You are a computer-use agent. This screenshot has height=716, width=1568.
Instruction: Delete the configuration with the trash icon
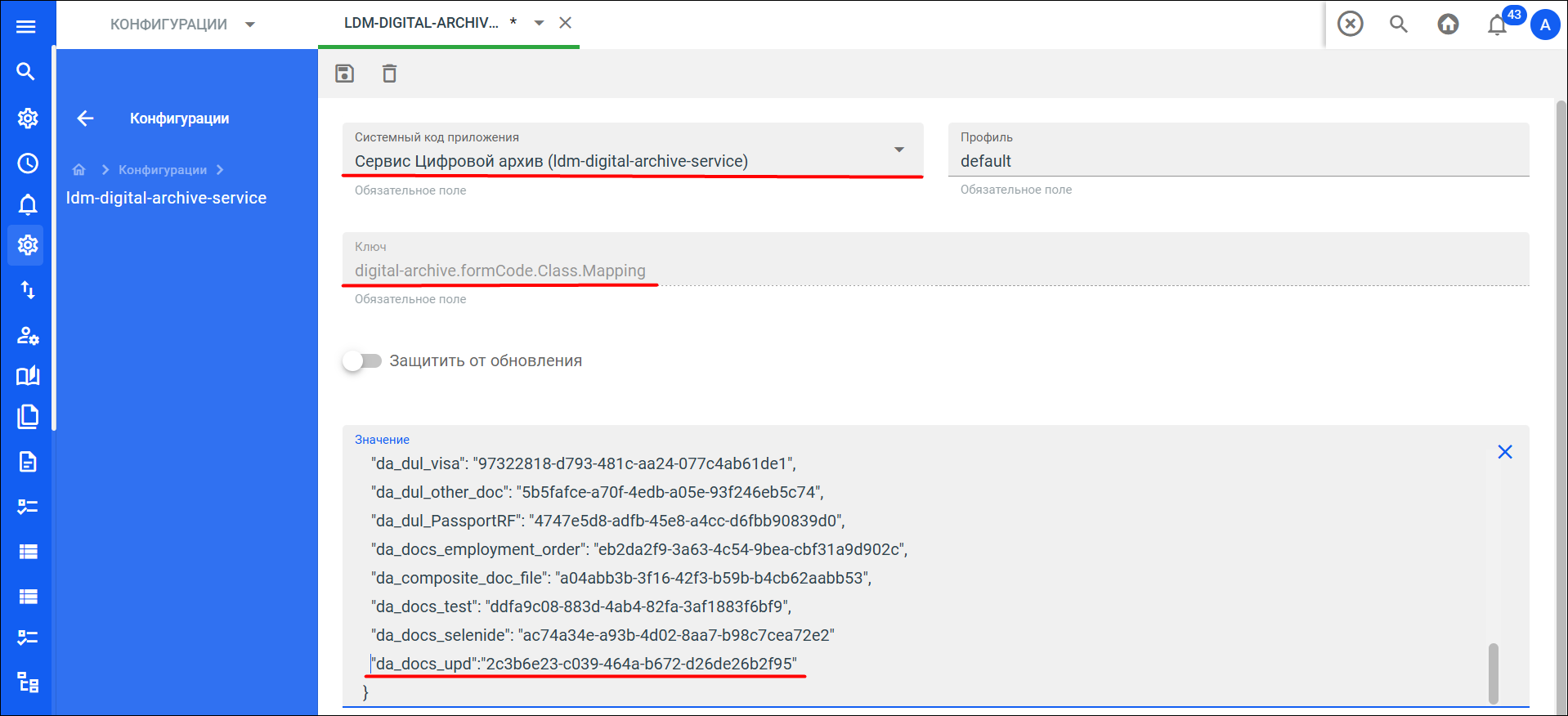[390, 74]
